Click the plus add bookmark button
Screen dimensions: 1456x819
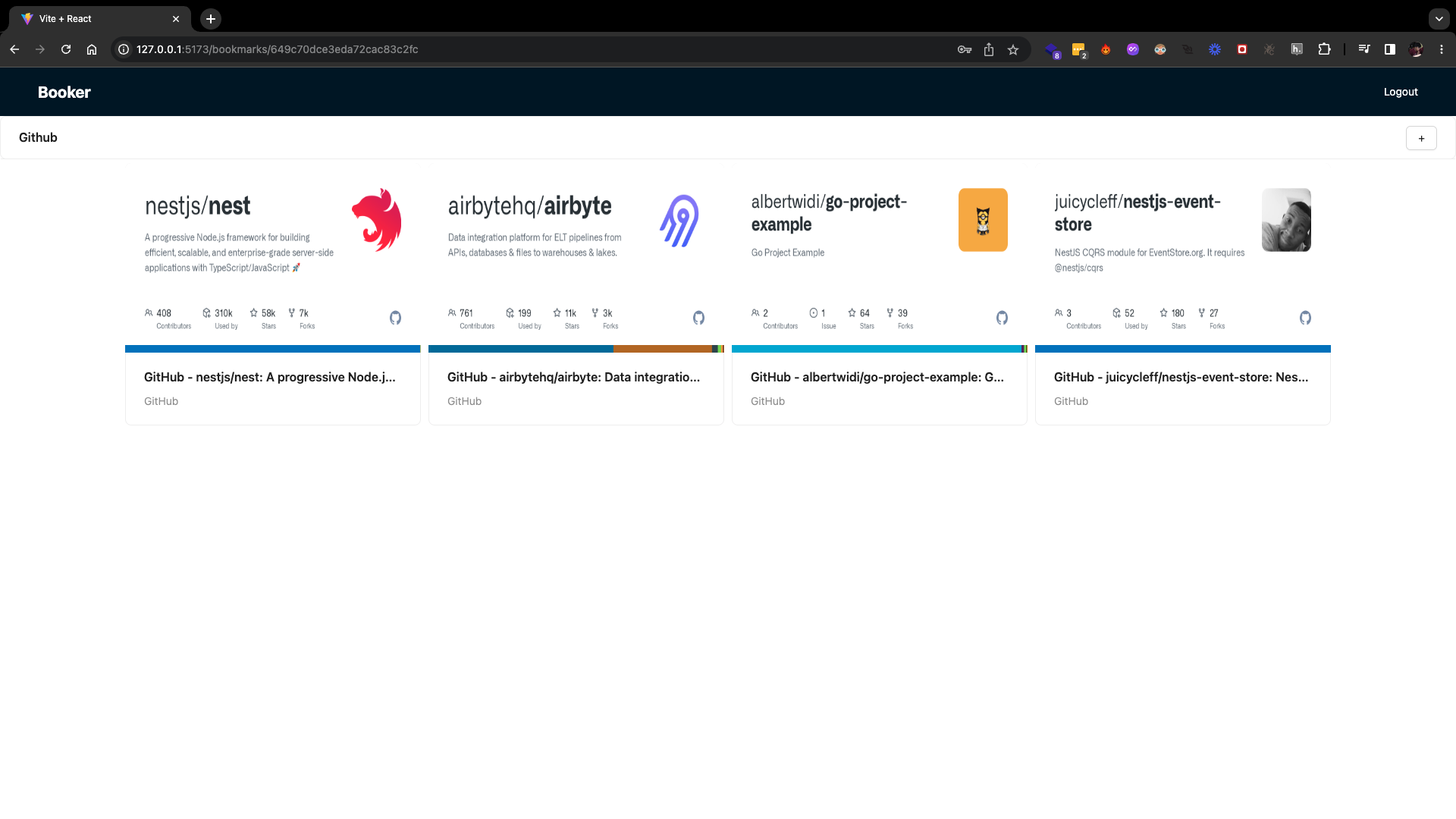(1421, 138)
